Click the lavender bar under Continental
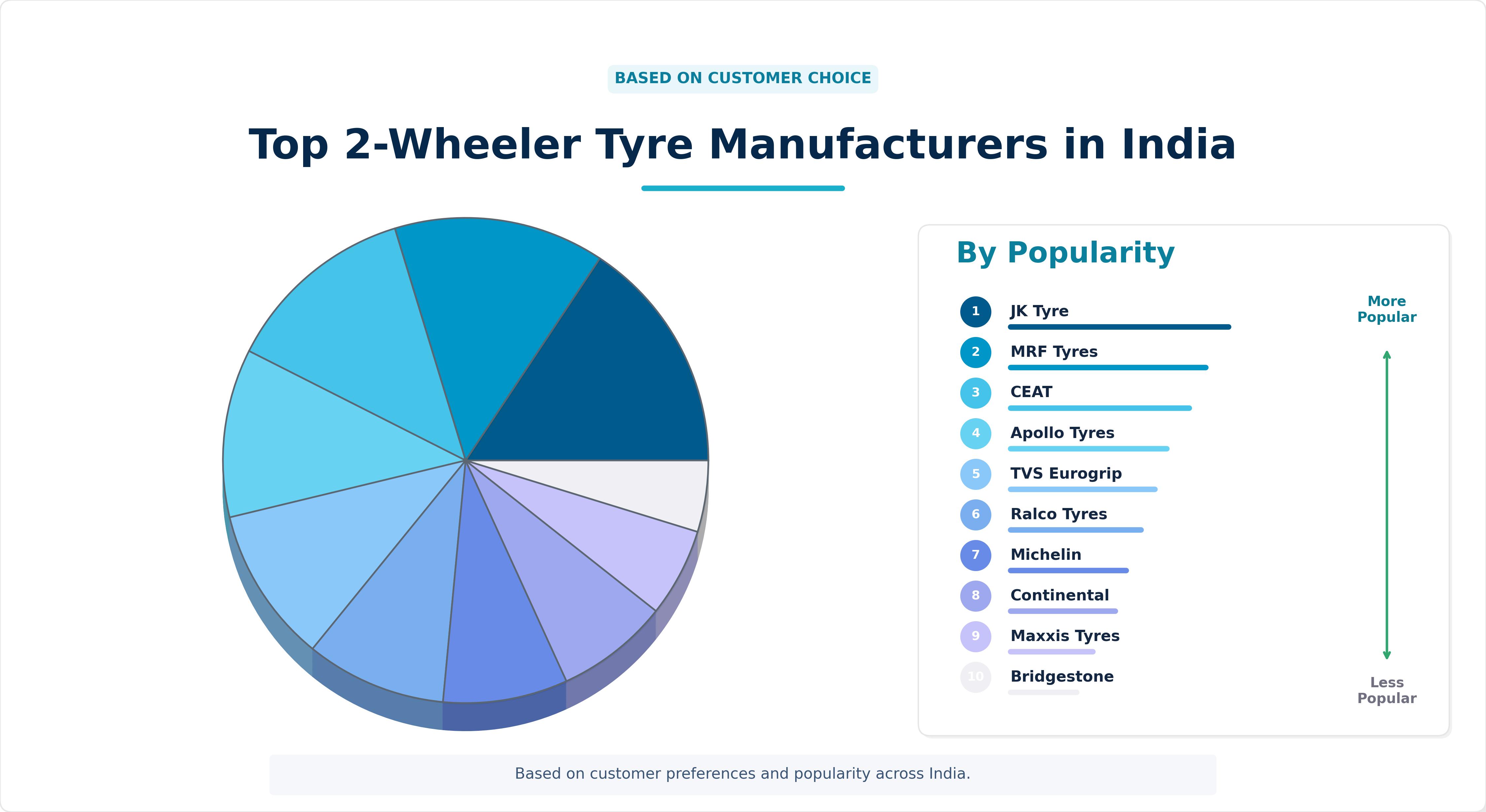Screen dimensions: 1486x812 point(1063,611)
